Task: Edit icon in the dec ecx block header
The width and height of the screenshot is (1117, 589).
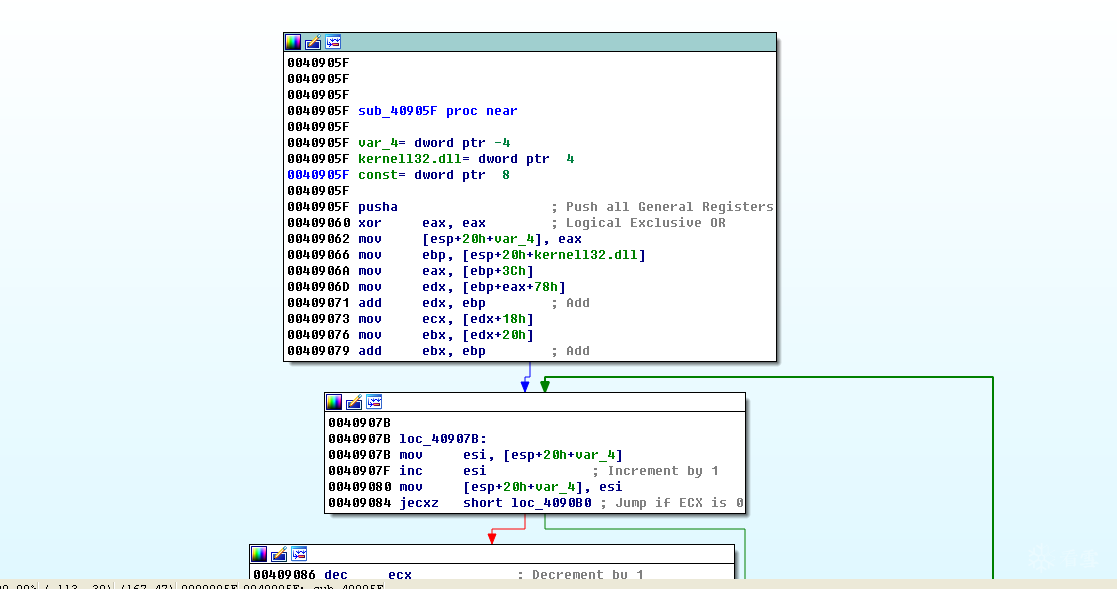Action: [279, 554]
